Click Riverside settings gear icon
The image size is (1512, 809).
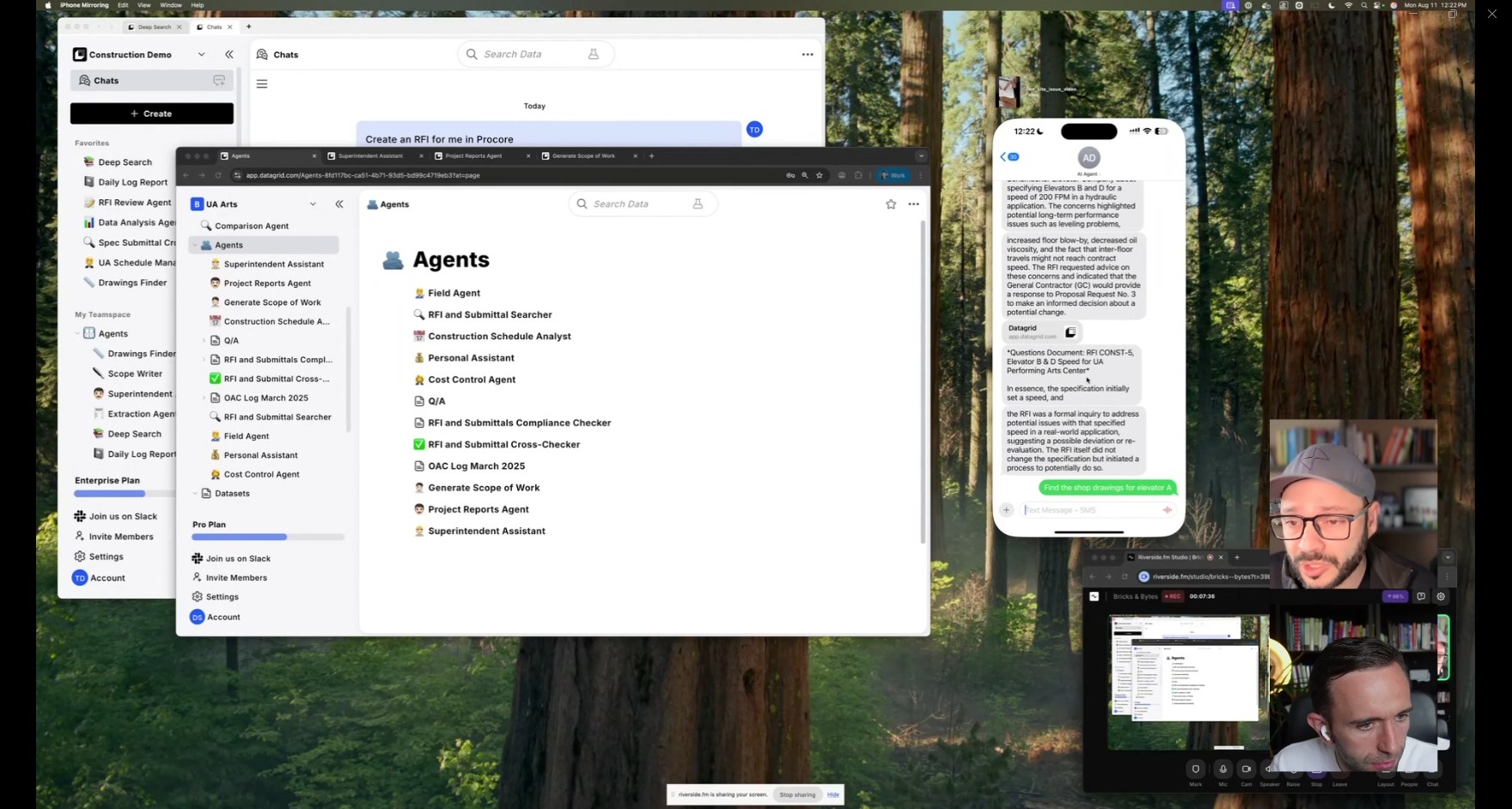click(1441, 596)
